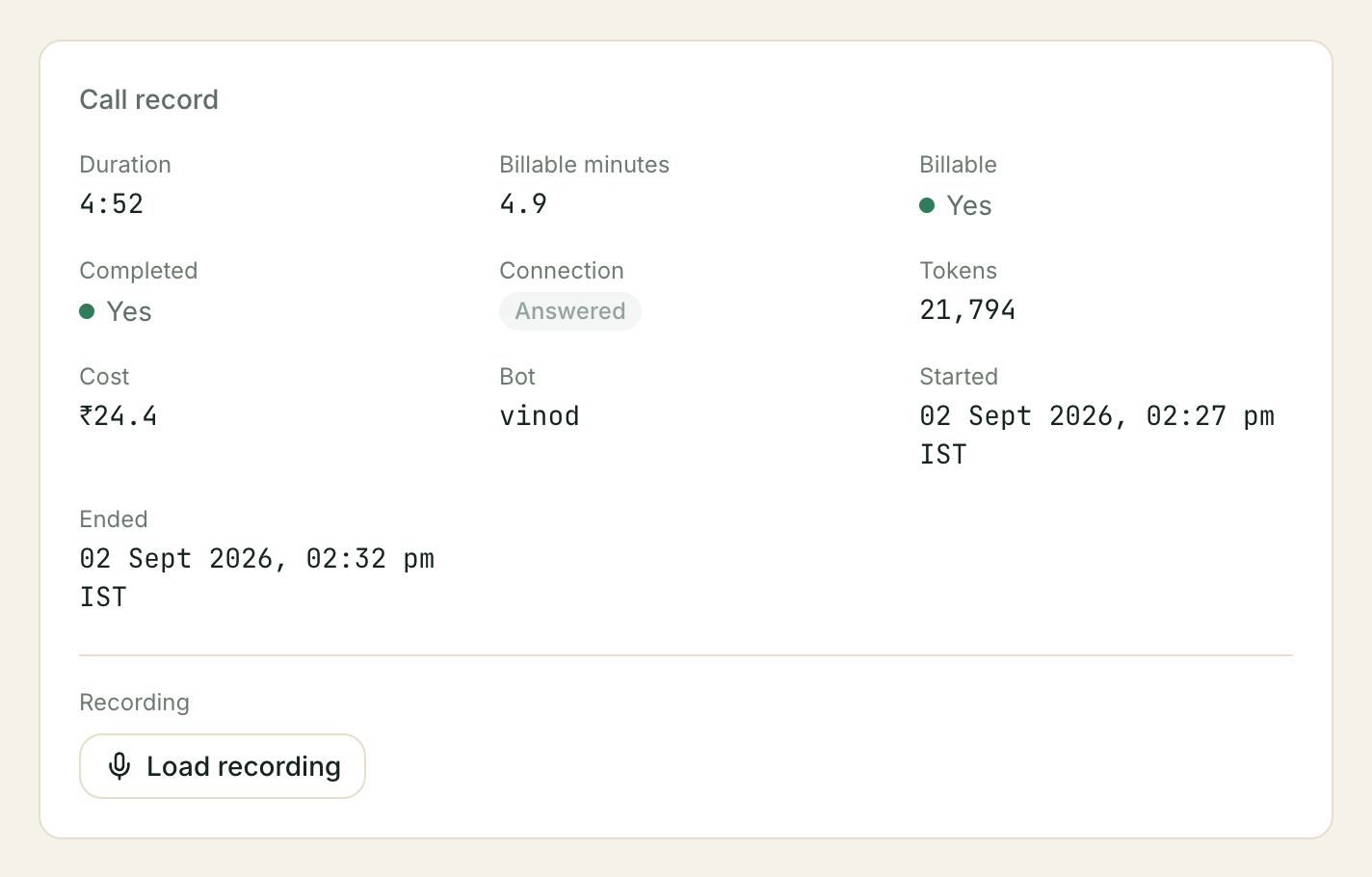Select the ended time 02:32 pm

click(x=370, y=559)
